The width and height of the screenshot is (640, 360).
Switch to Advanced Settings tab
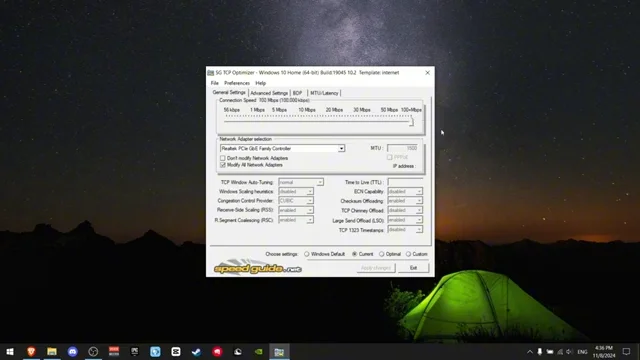269,93
